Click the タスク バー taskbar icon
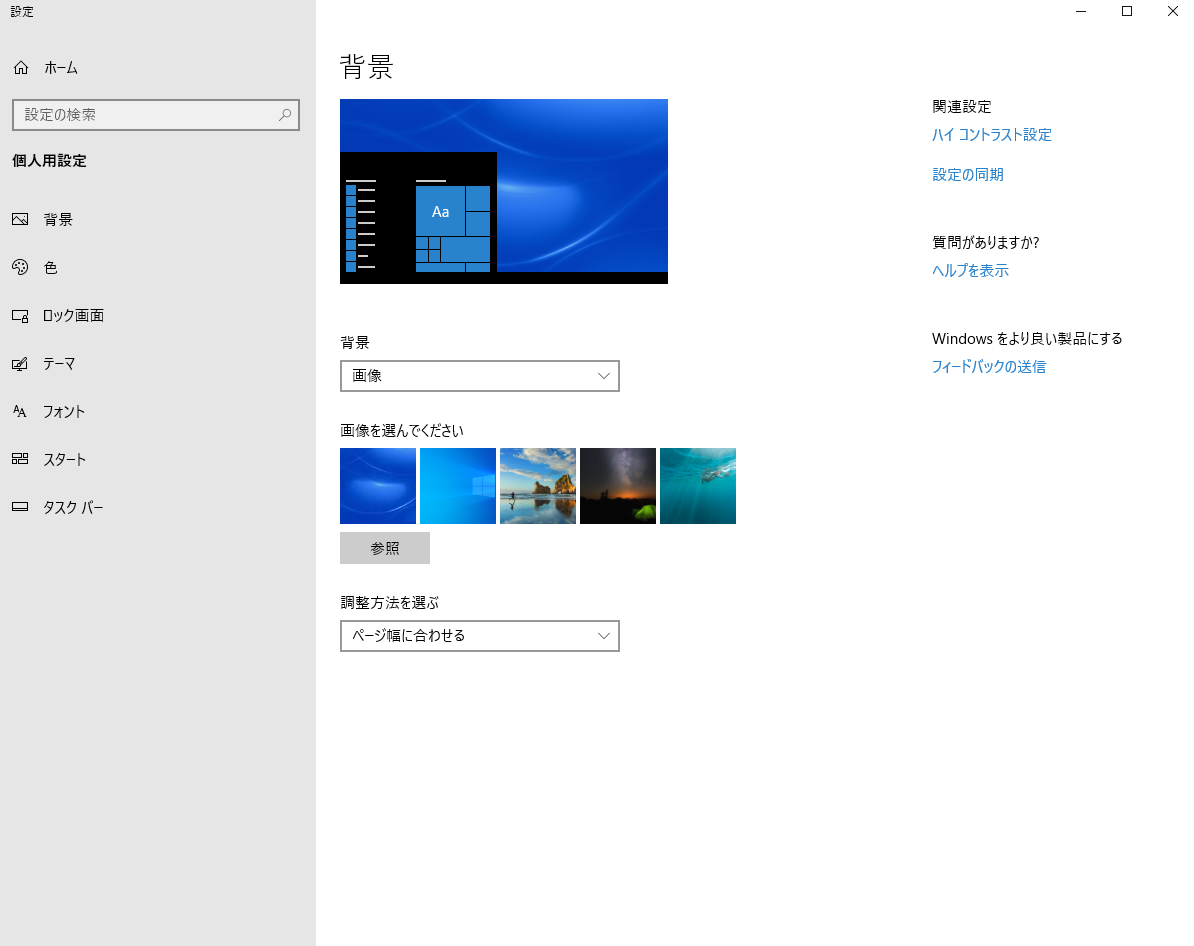 coord(20,508)
